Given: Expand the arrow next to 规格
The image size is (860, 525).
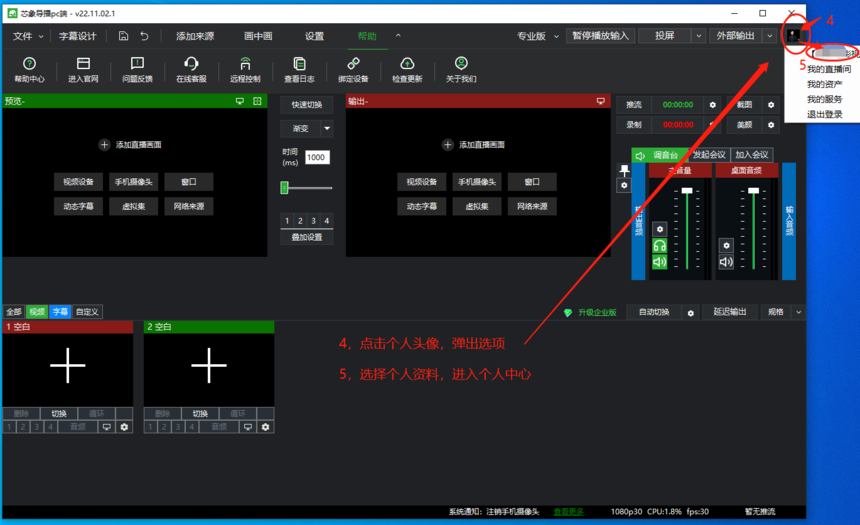Looking at the screenshot, I should tap(799, 312).
